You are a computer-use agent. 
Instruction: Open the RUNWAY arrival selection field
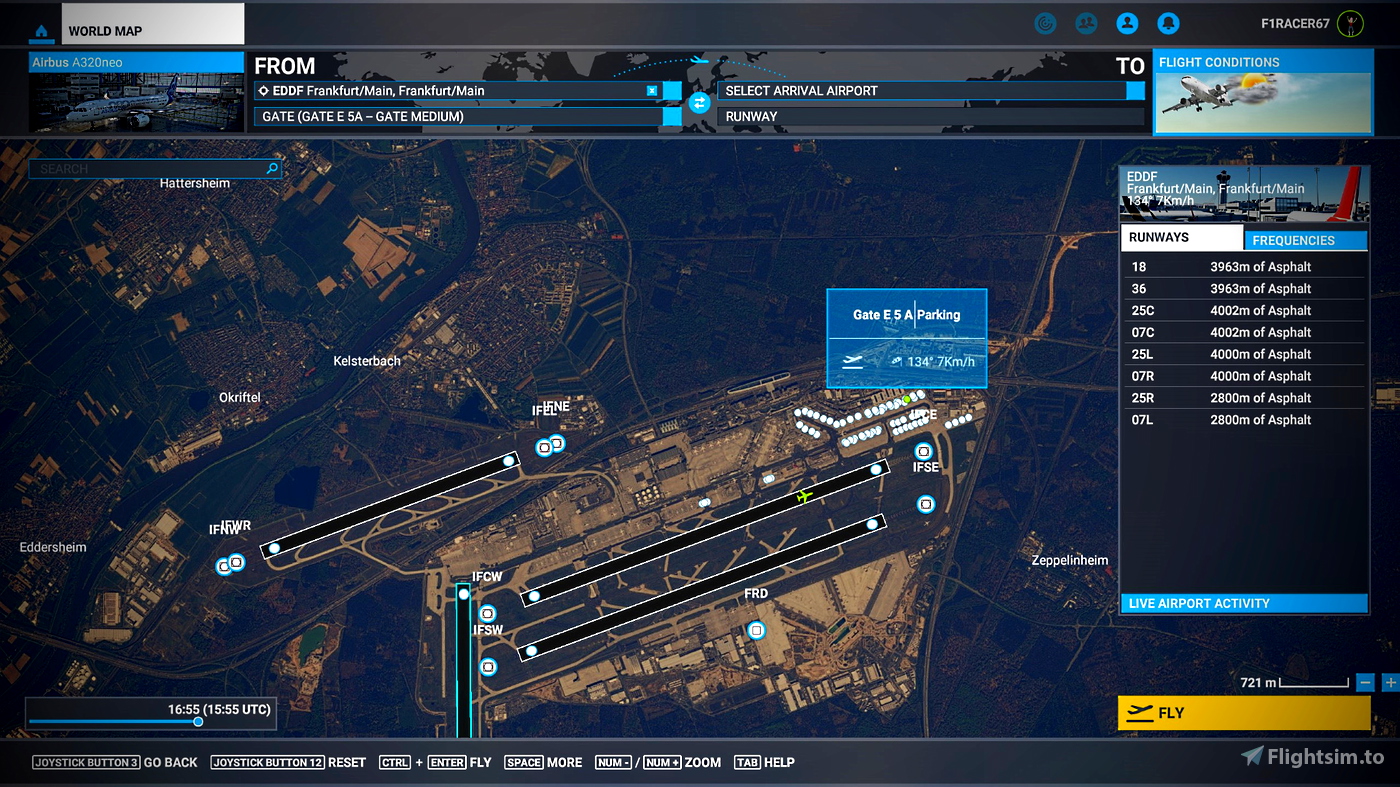[x=930, y=116]
